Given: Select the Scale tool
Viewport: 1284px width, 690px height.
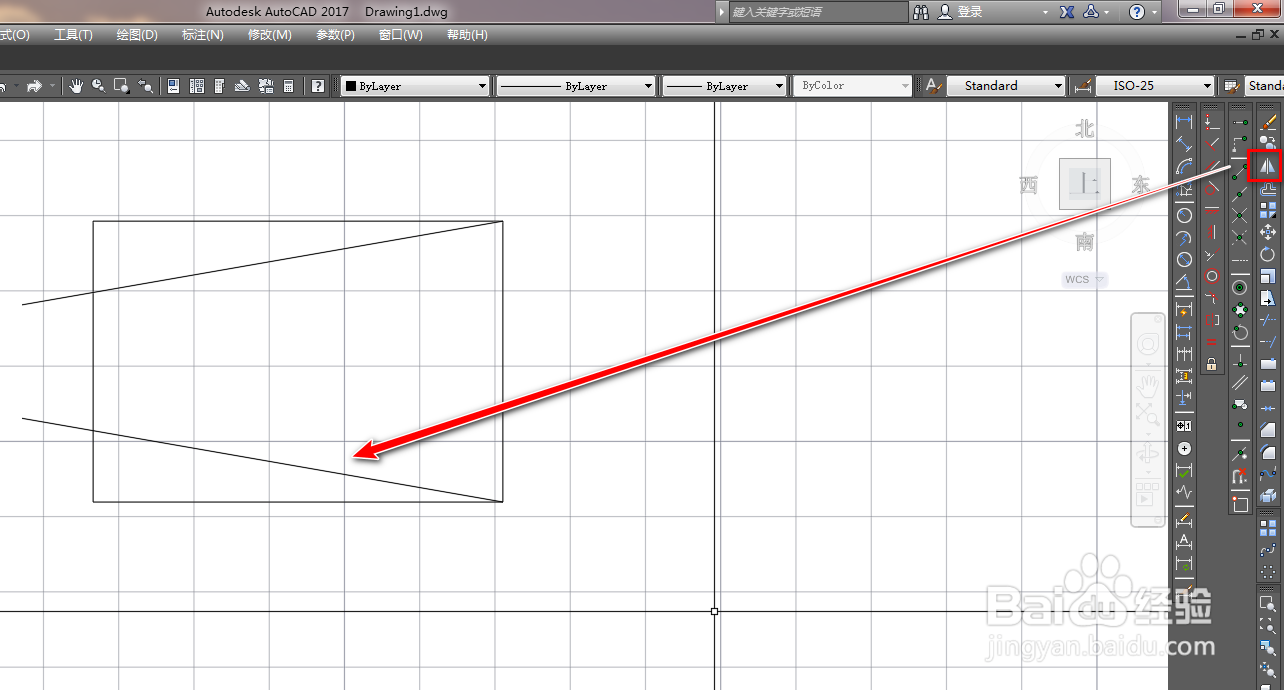Looking at the screenshot, I should (1268, 276).
